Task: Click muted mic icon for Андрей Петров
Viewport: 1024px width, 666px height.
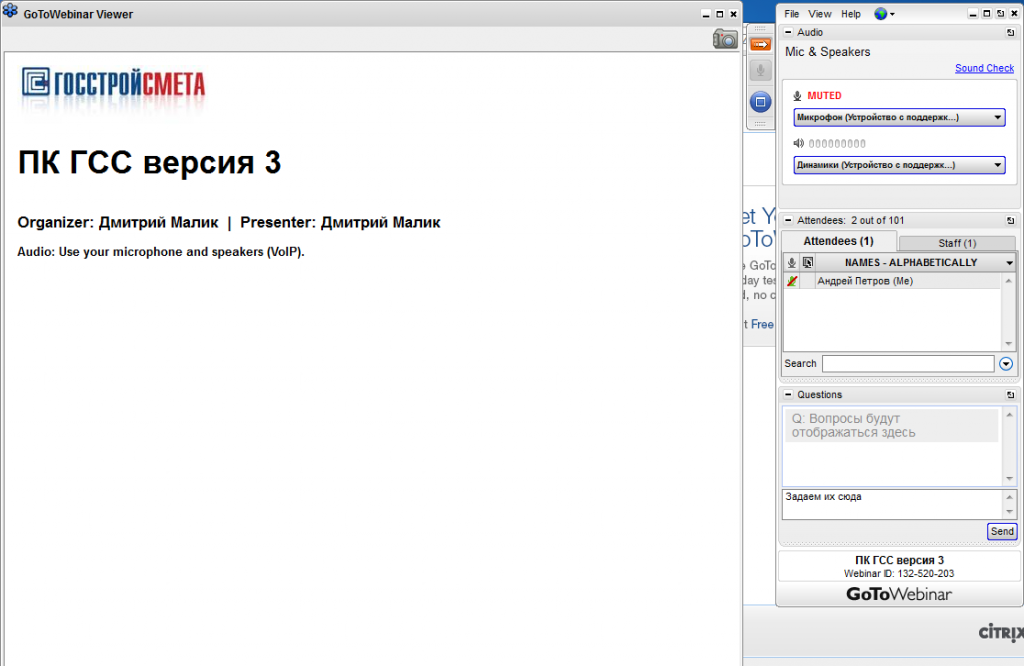Action: 792,281
